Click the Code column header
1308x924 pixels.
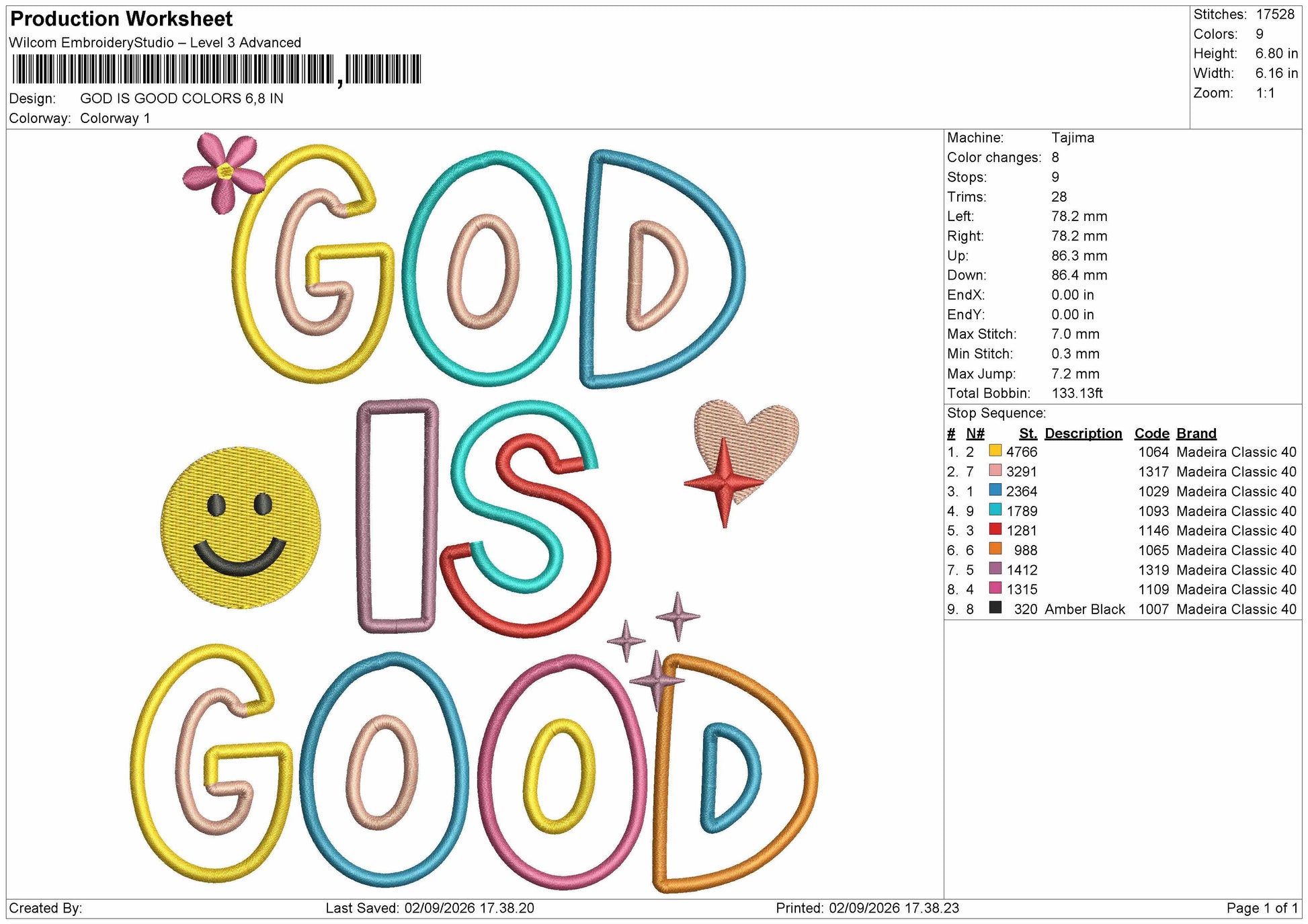click(1151, 433)
